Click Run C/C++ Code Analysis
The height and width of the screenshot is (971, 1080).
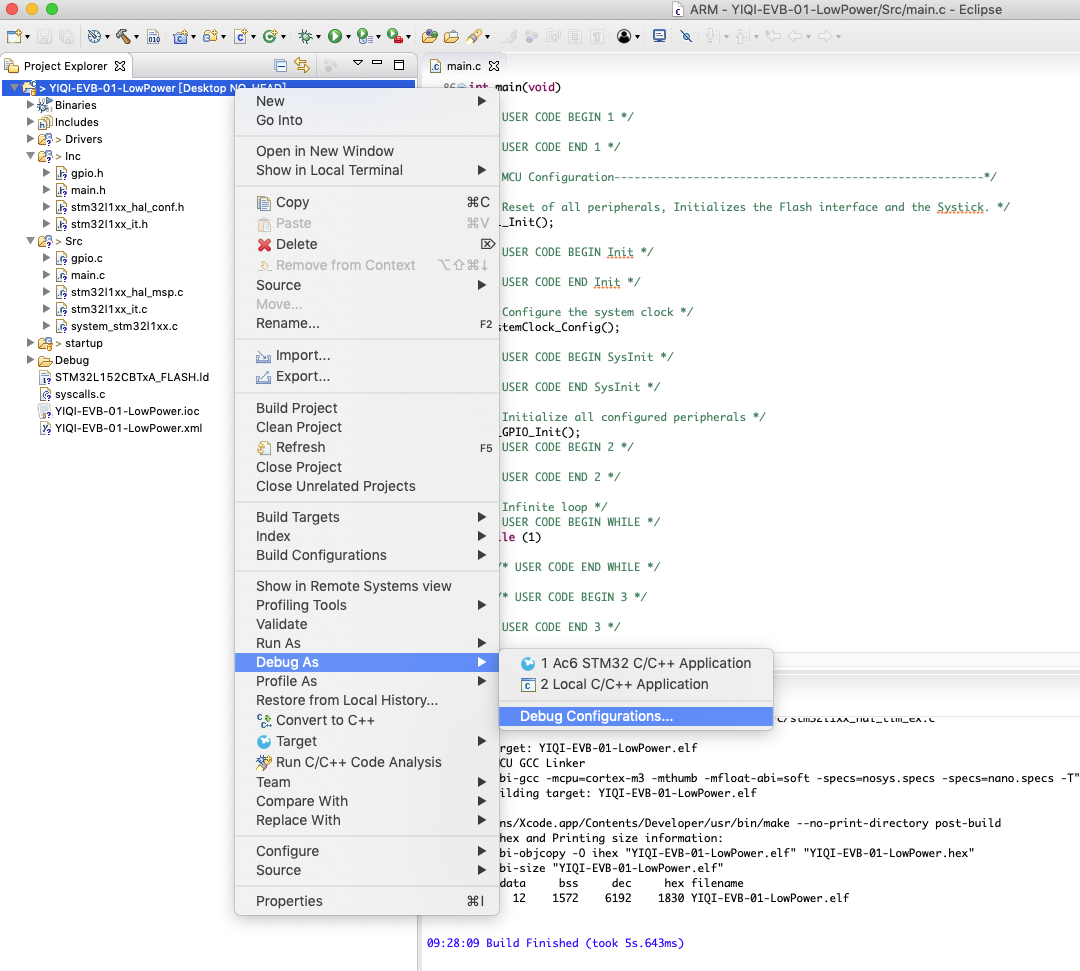tap(367, 762)
